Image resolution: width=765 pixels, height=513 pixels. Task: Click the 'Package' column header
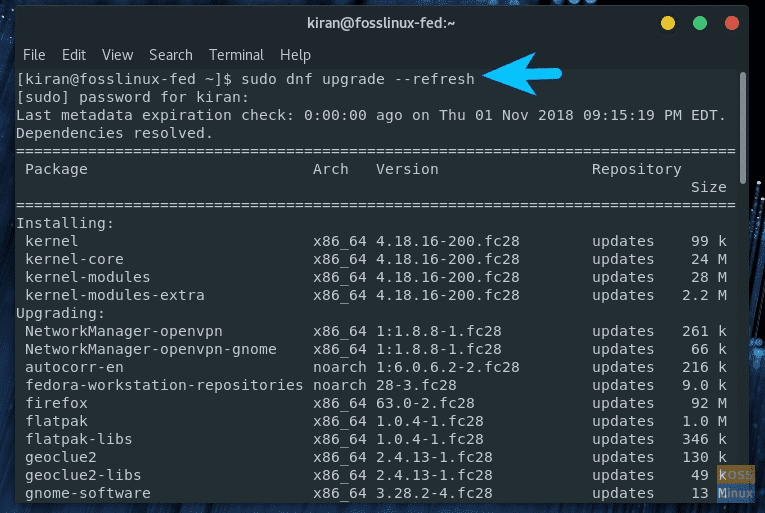tap(56, 169)
